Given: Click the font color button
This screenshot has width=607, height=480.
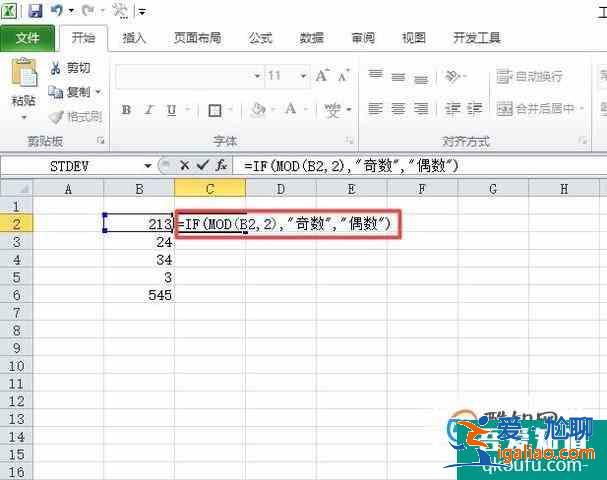Looking at the screenshot, I should coord(290,110).
